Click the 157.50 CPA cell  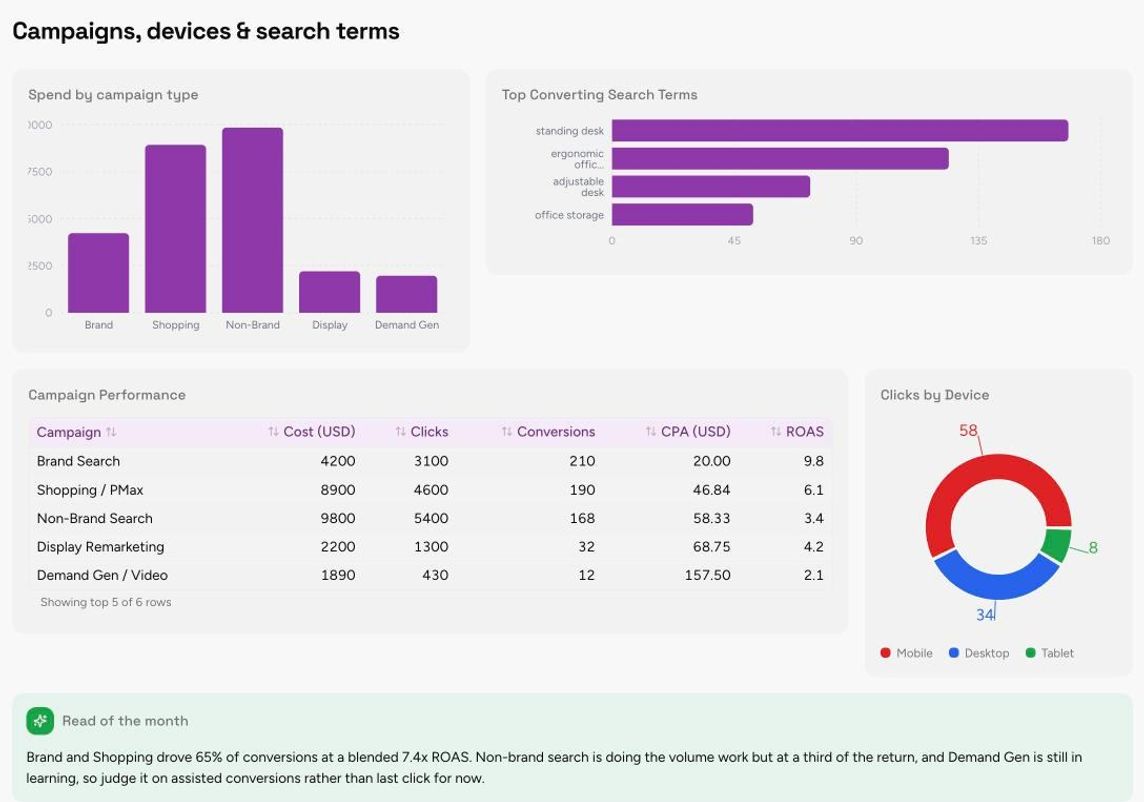707,575
